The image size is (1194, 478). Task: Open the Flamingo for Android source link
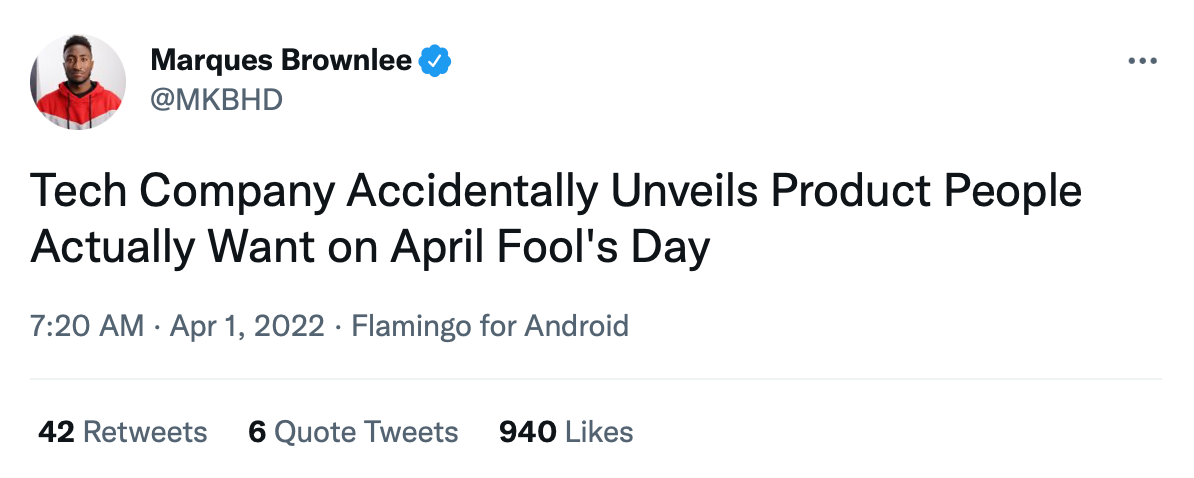[x=490, y=326]
